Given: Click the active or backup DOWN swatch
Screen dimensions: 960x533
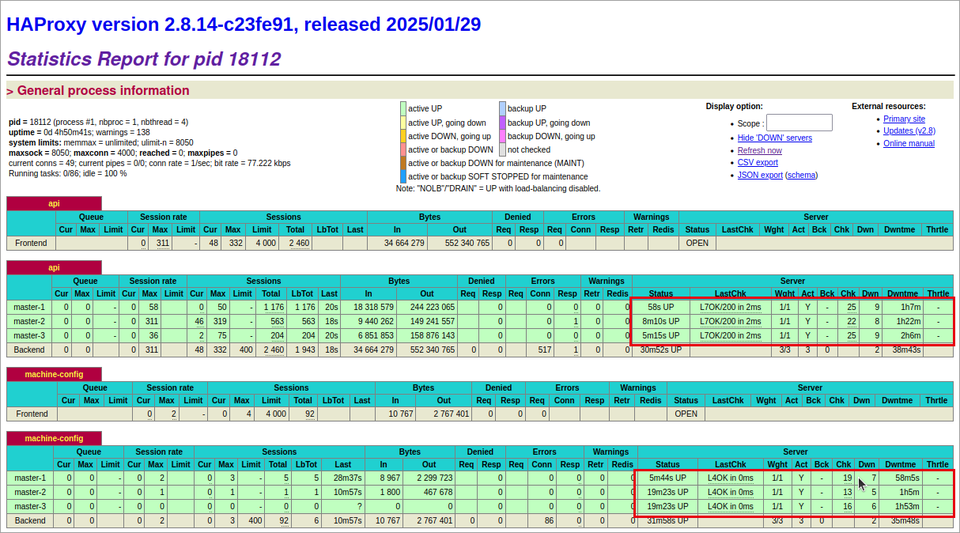Looking at the screenshot, I should tap(403, 149).
